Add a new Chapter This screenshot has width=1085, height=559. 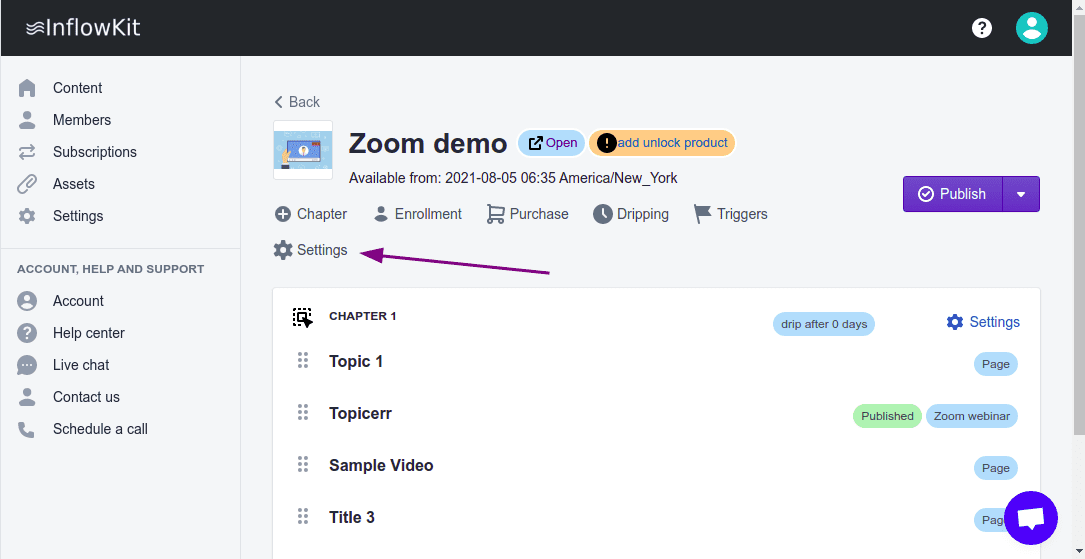pos(310,214)
